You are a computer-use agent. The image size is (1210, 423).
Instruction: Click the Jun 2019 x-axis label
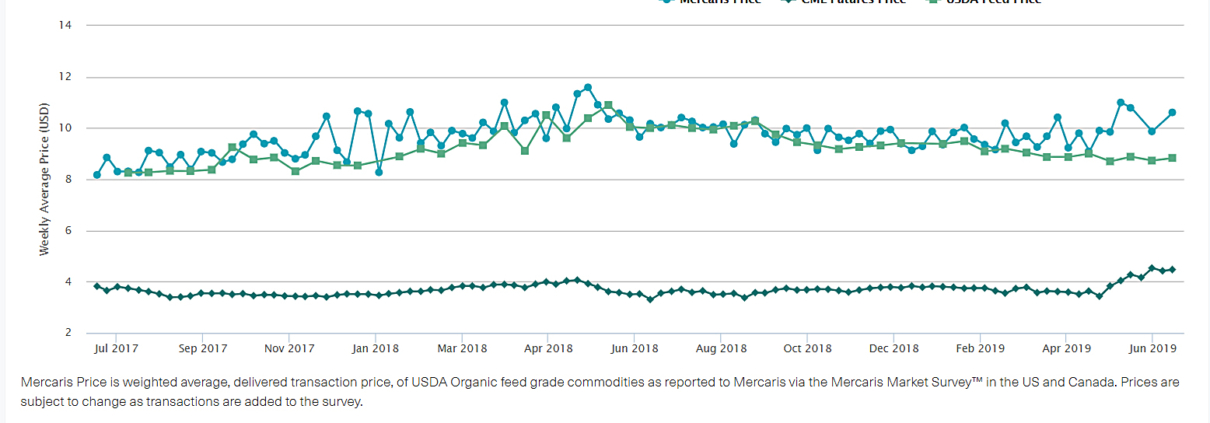[x=1152, y=349]
